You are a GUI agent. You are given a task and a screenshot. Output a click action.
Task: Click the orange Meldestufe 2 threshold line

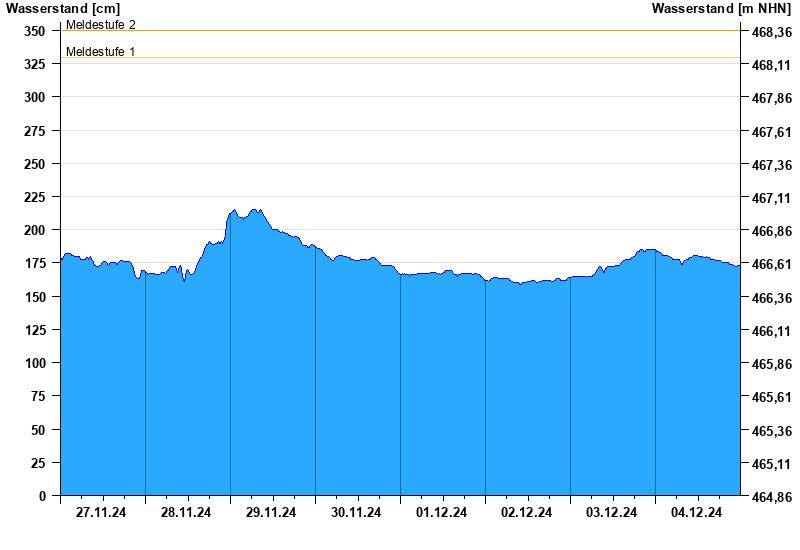click(400, 31)
